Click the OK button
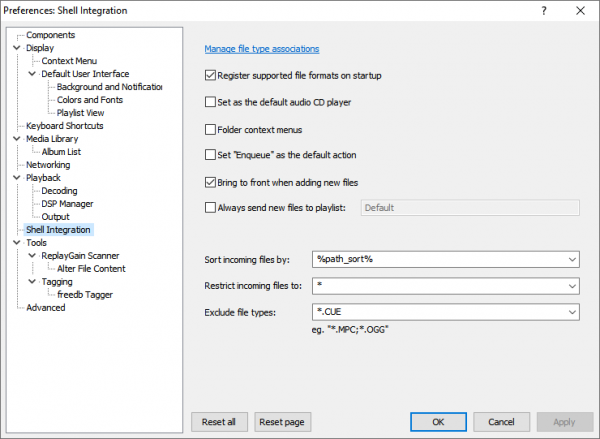This screenshot has height=439, width=600. point(438,421)
